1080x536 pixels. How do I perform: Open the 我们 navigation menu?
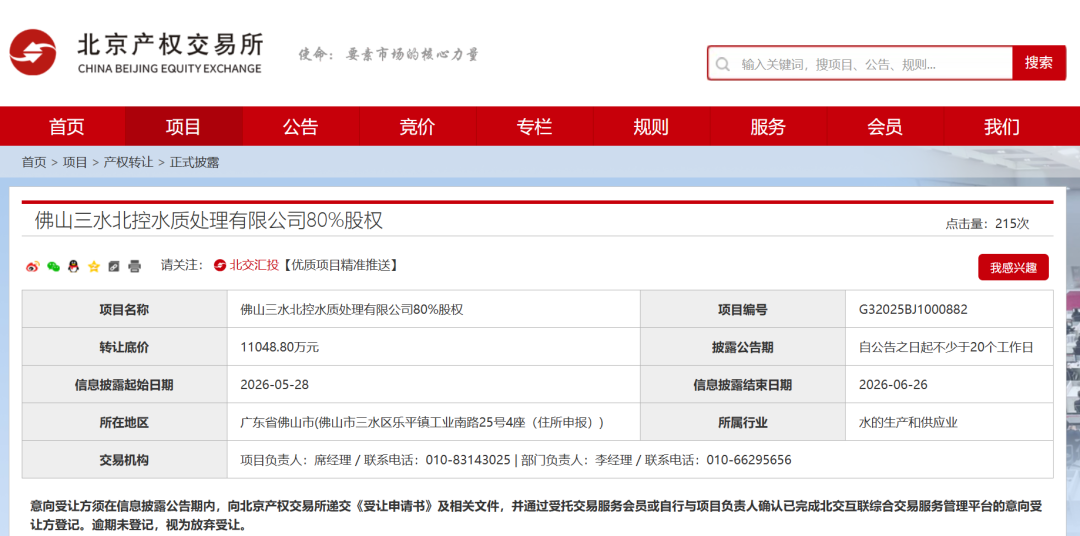tap(1002, 127)
